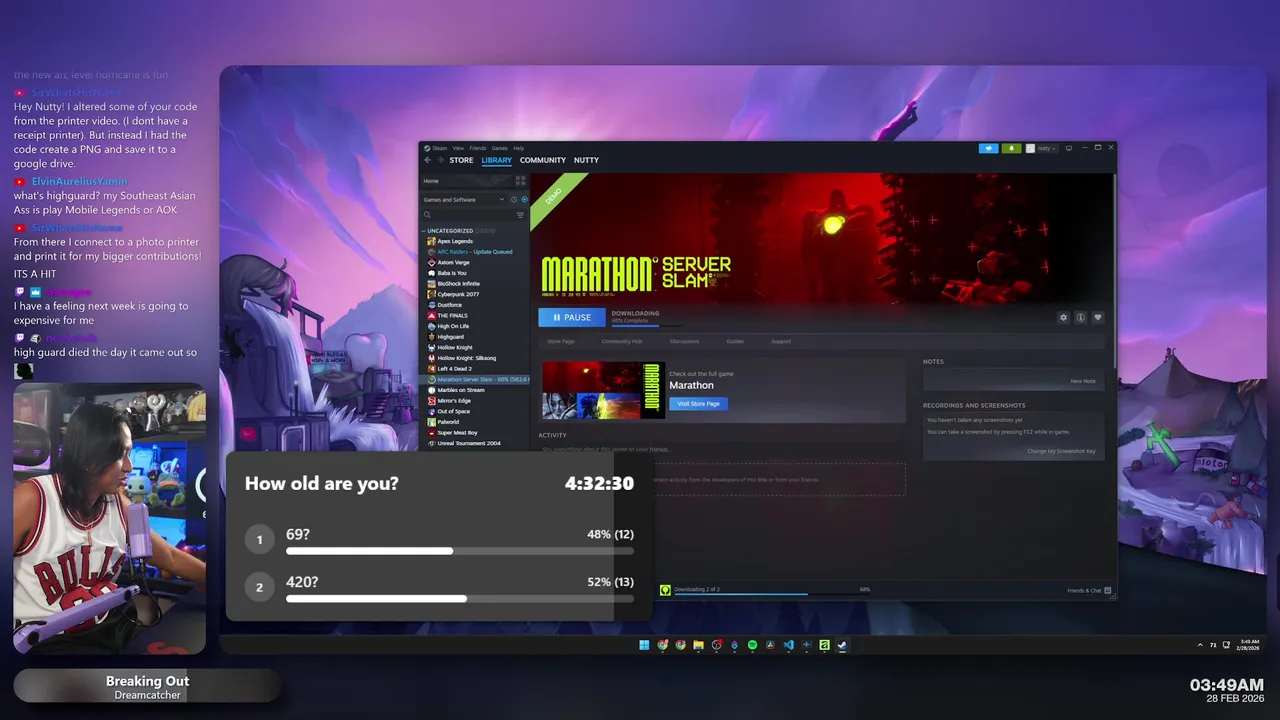Click Change My Screenshot Key
This screenshot has height=720, width=1280.
click(x=1061, y=451)
